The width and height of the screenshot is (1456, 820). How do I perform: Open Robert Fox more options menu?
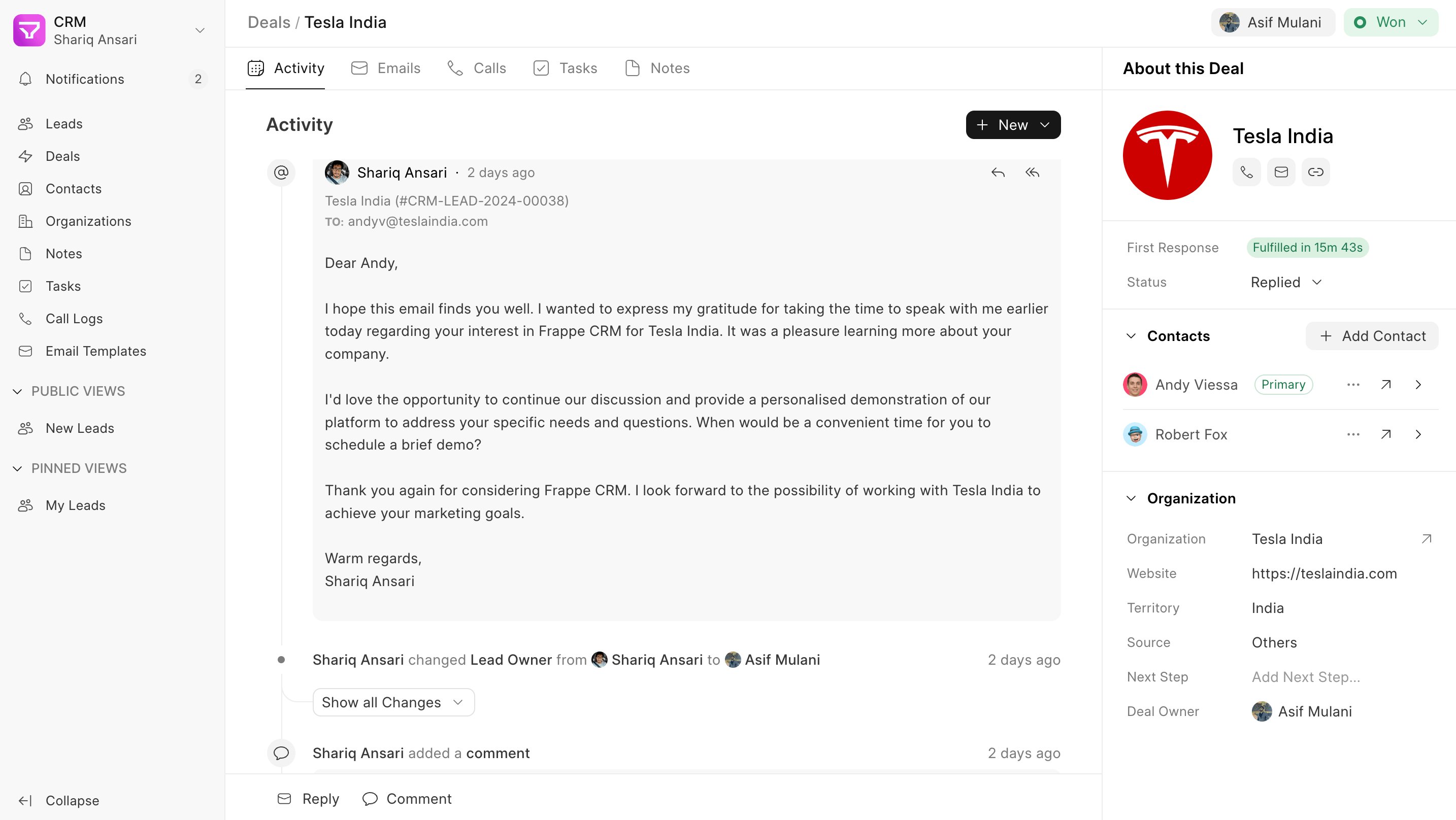coord(1353,434)
